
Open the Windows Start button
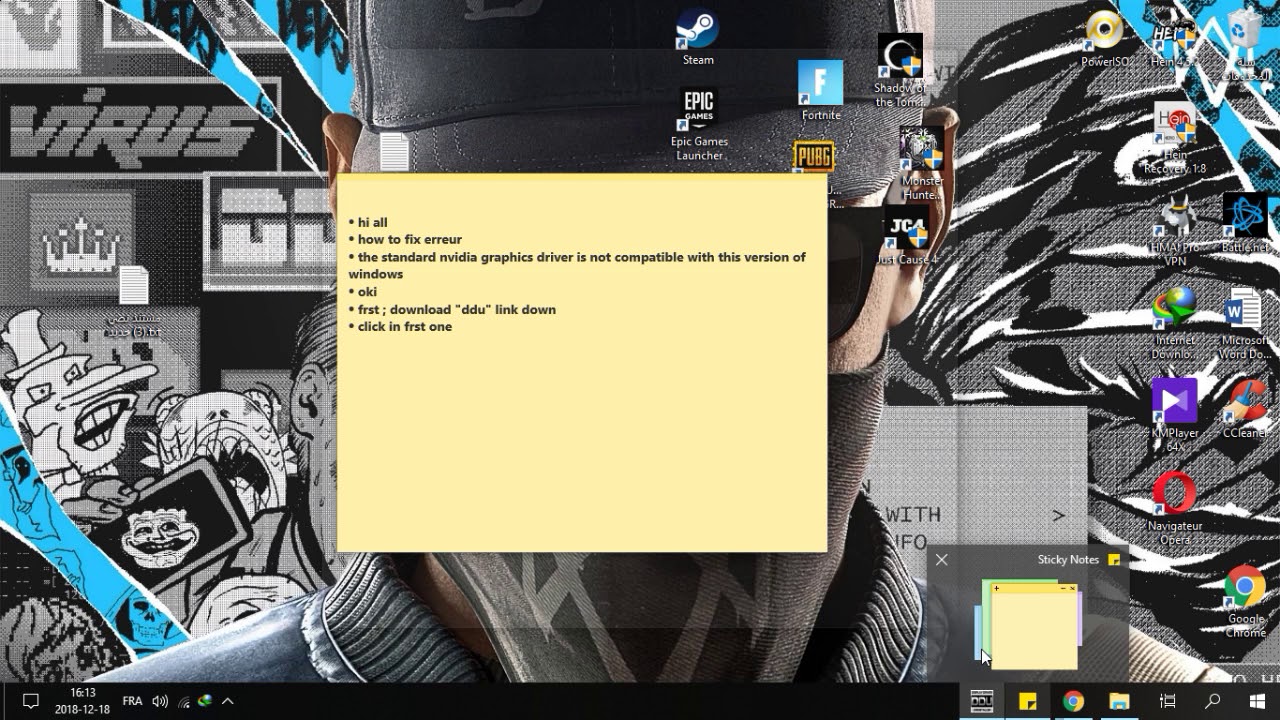[1257, 701]
